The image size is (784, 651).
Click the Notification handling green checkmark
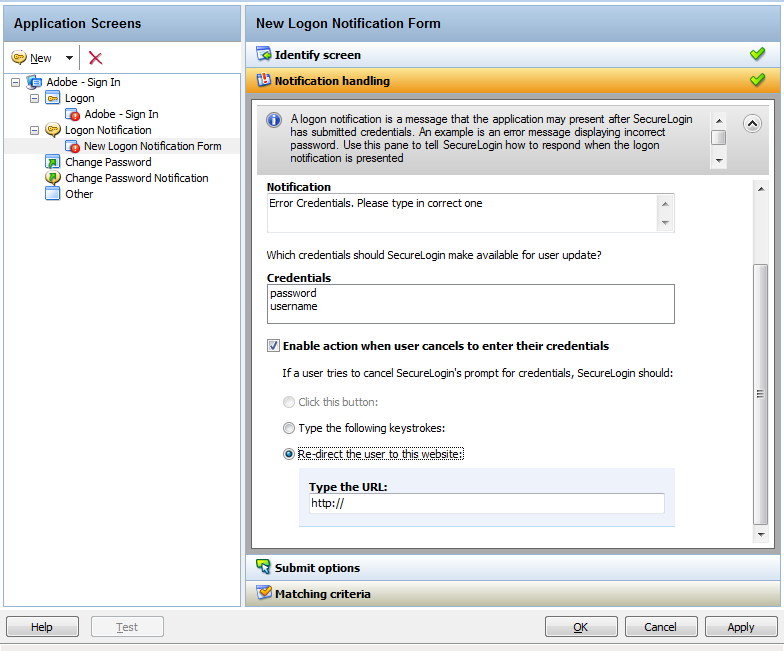tap(758, 80)
